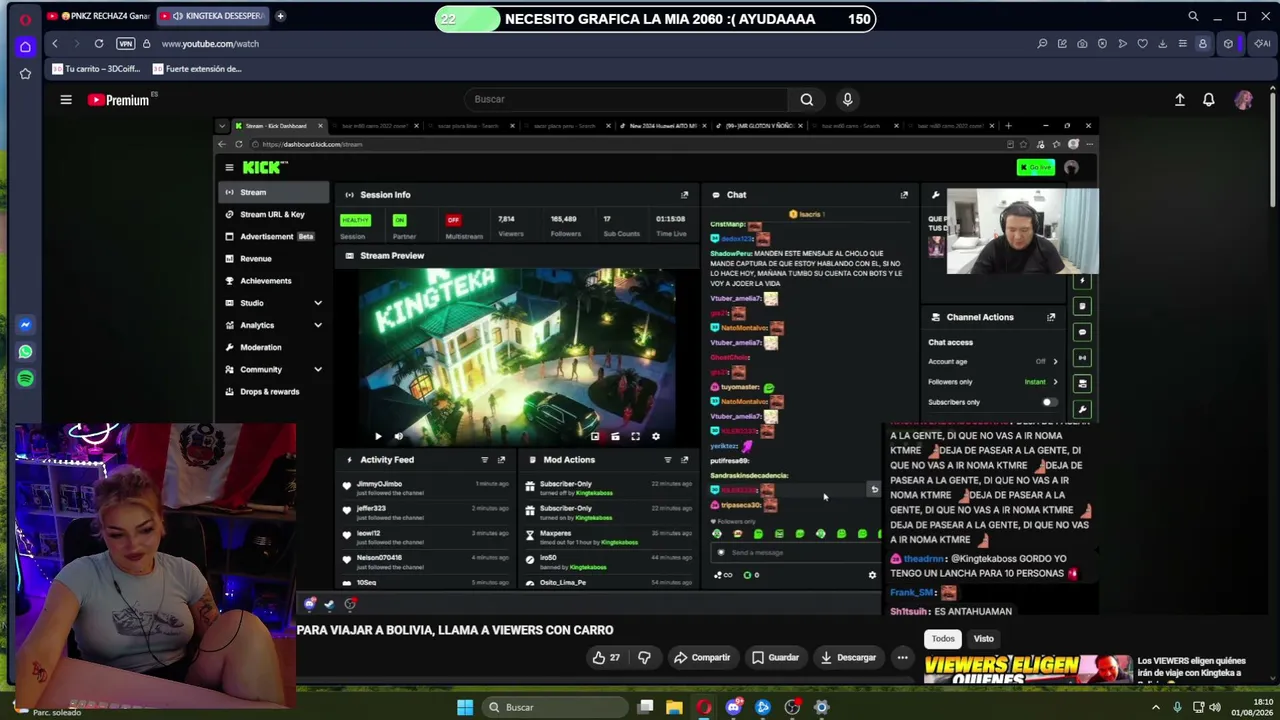Expand the Community section chevron in Kick sidebar
1280x720 pixels.
(x=318, y=369)
